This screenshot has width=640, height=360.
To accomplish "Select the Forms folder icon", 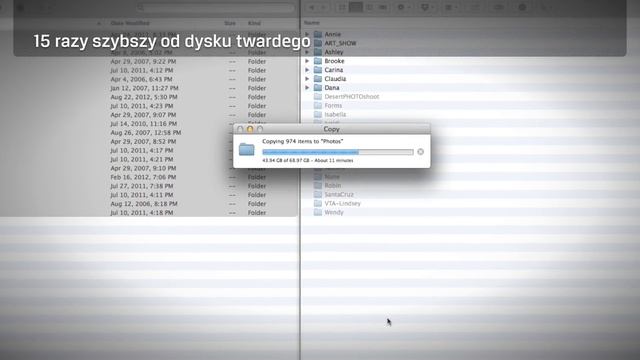I will [x=318, y=106].
